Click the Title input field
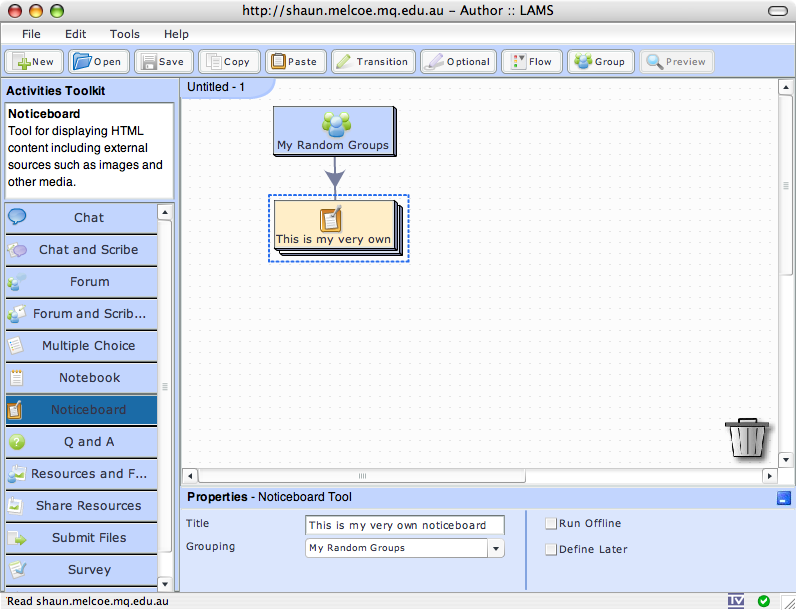The image size is (796, 610). point(404,525)
